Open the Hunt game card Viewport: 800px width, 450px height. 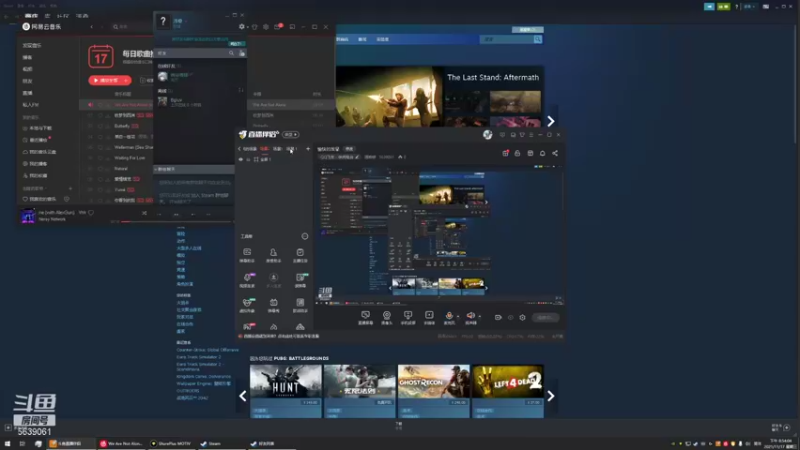(286, 391)
